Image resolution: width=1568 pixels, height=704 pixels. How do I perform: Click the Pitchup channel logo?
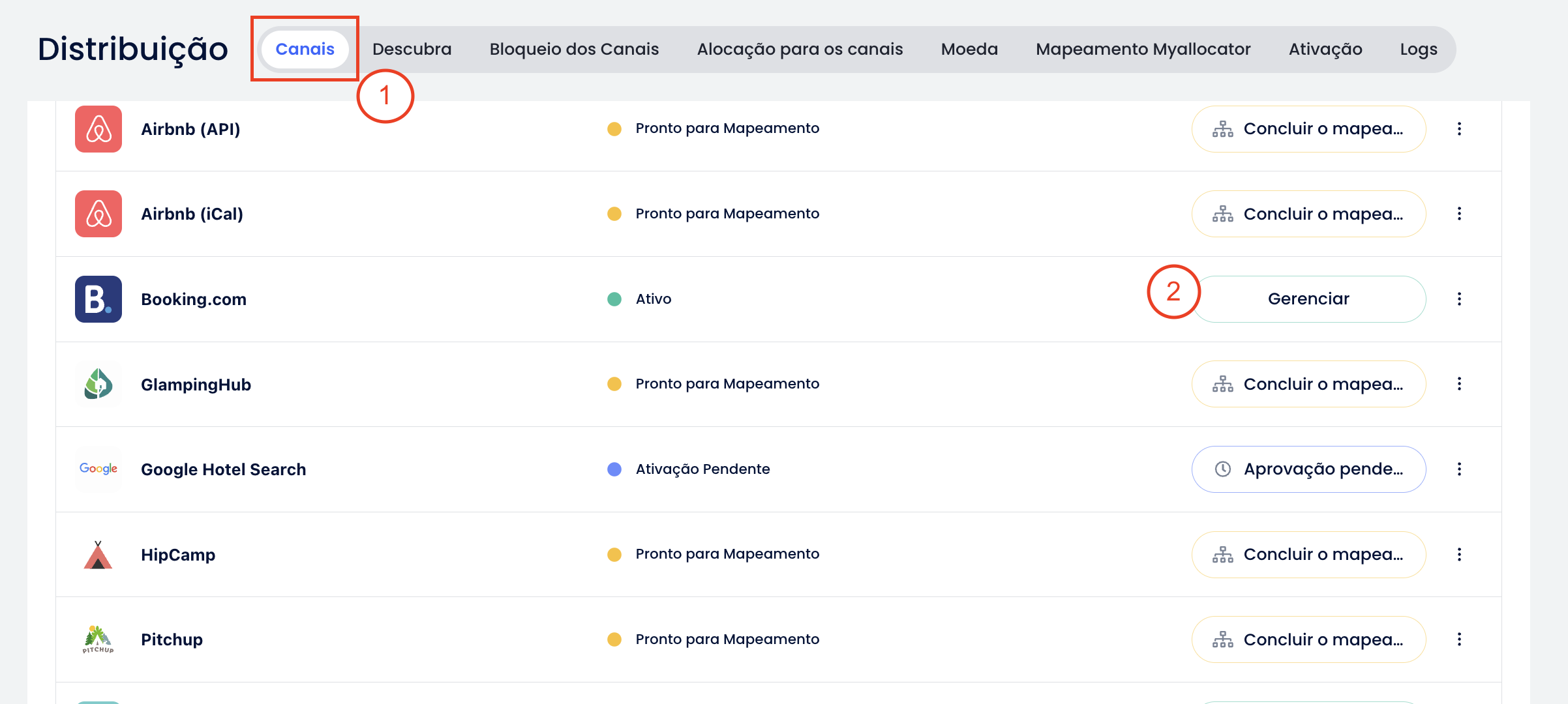coord(98,639)
